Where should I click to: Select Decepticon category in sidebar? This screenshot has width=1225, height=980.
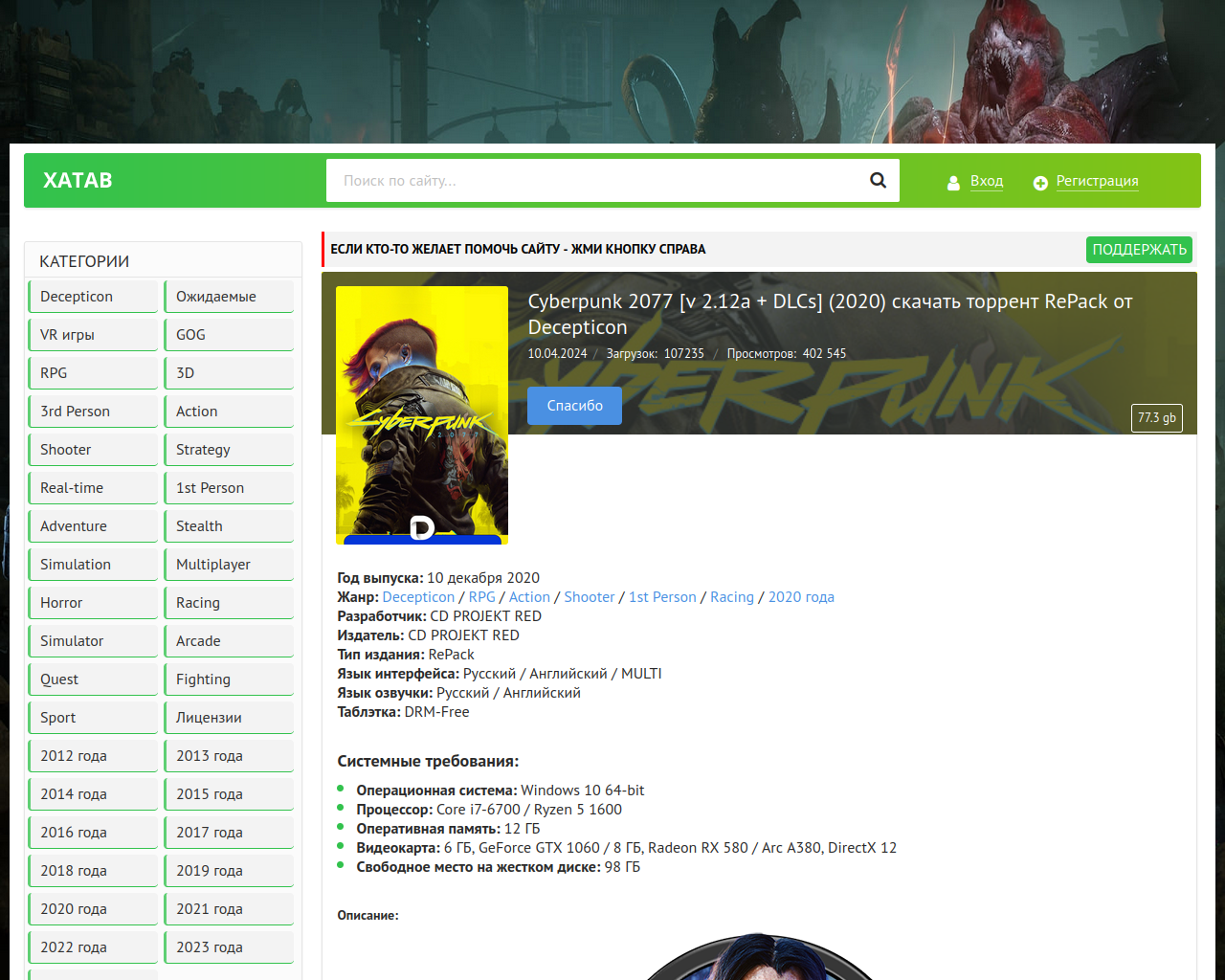pyautogui.click(x=93, y=297)
